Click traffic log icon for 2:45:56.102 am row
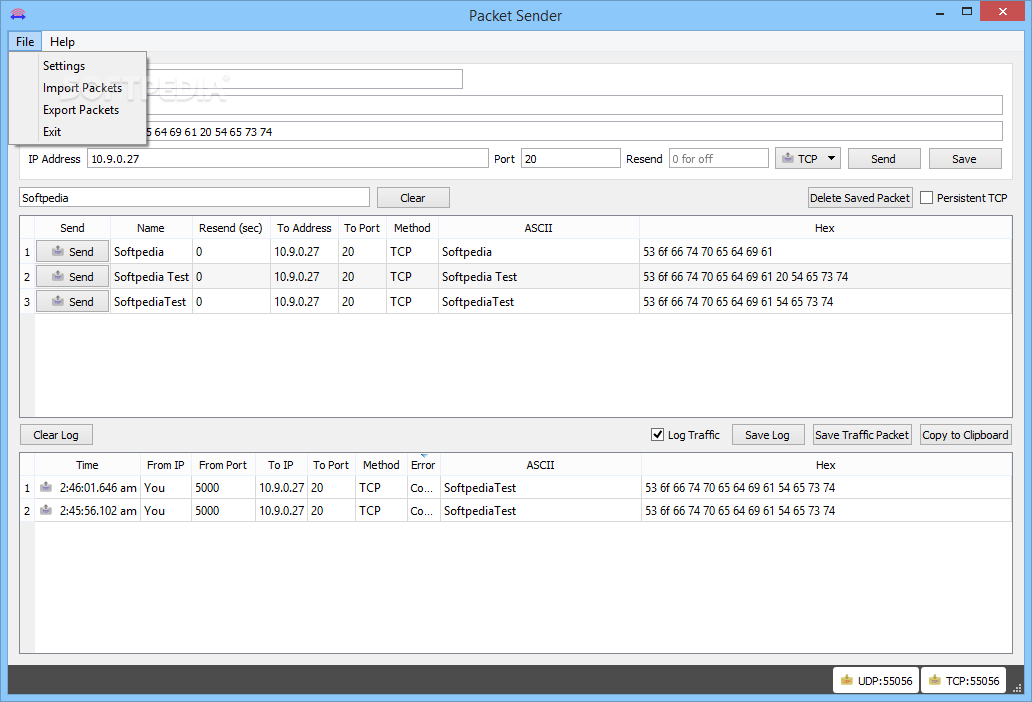The image size is (1032, 702). tap(46, 511)
